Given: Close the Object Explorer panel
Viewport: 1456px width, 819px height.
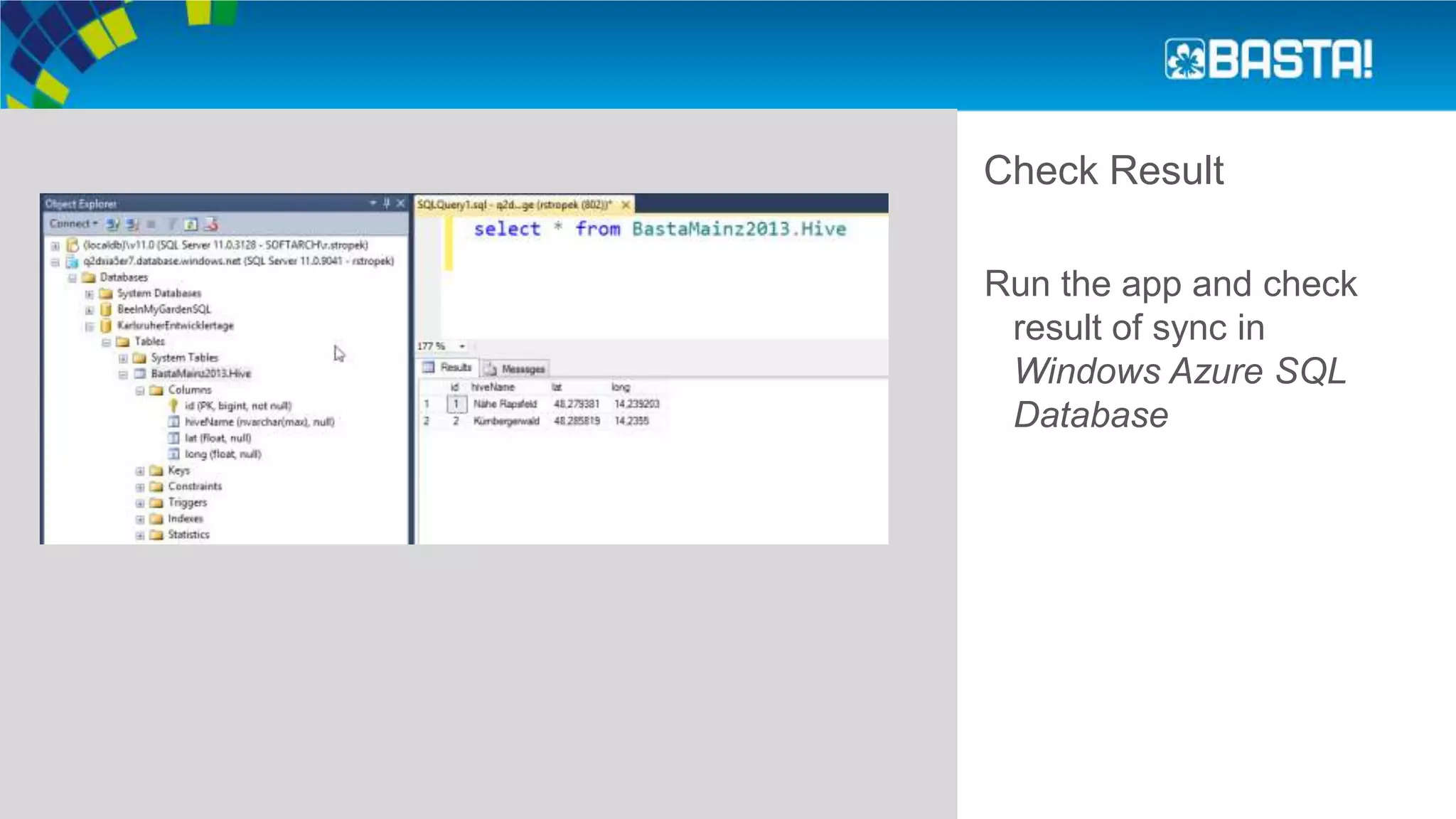Looking at the screenshot, I should (x=401, y=203).
